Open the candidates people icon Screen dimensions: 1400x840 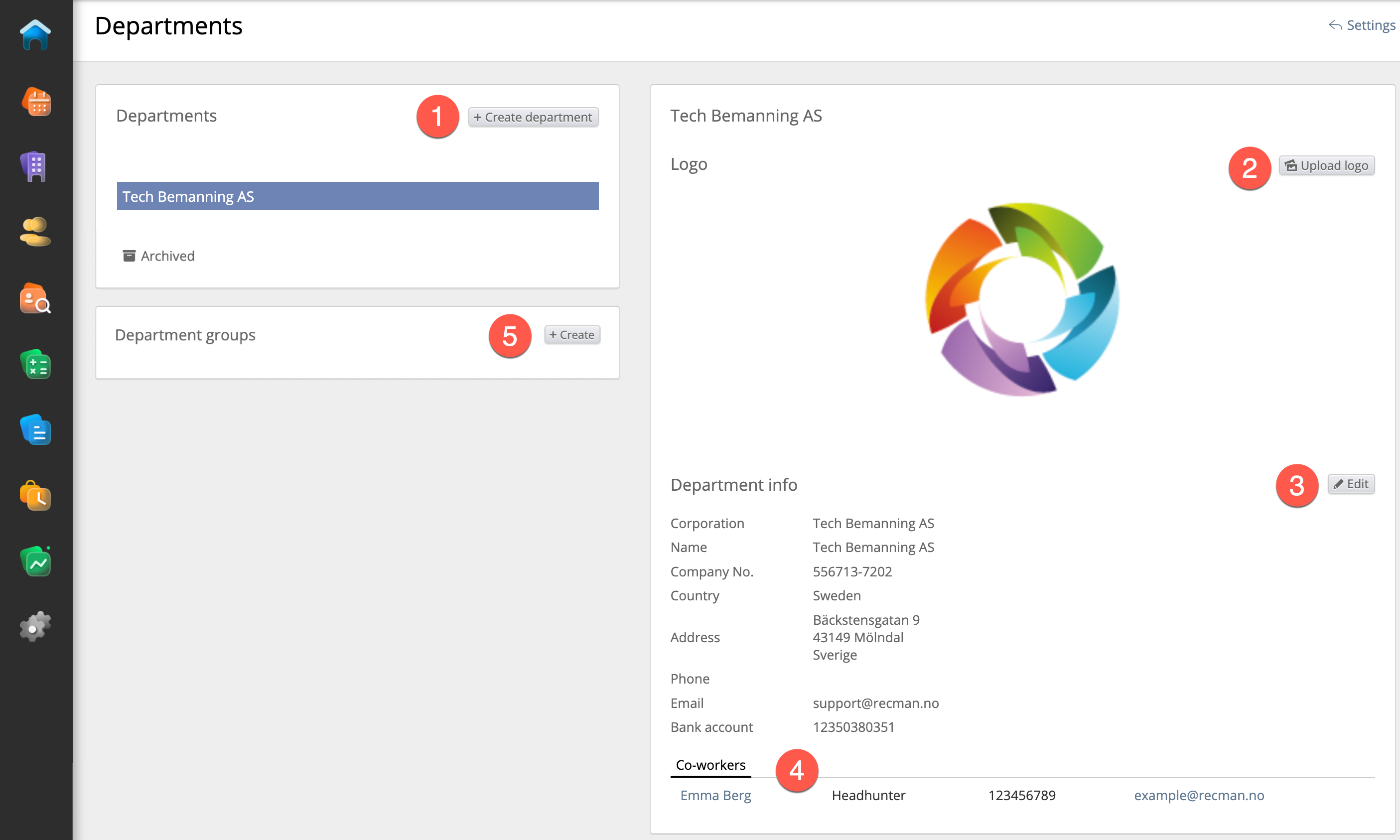point(35,232)
